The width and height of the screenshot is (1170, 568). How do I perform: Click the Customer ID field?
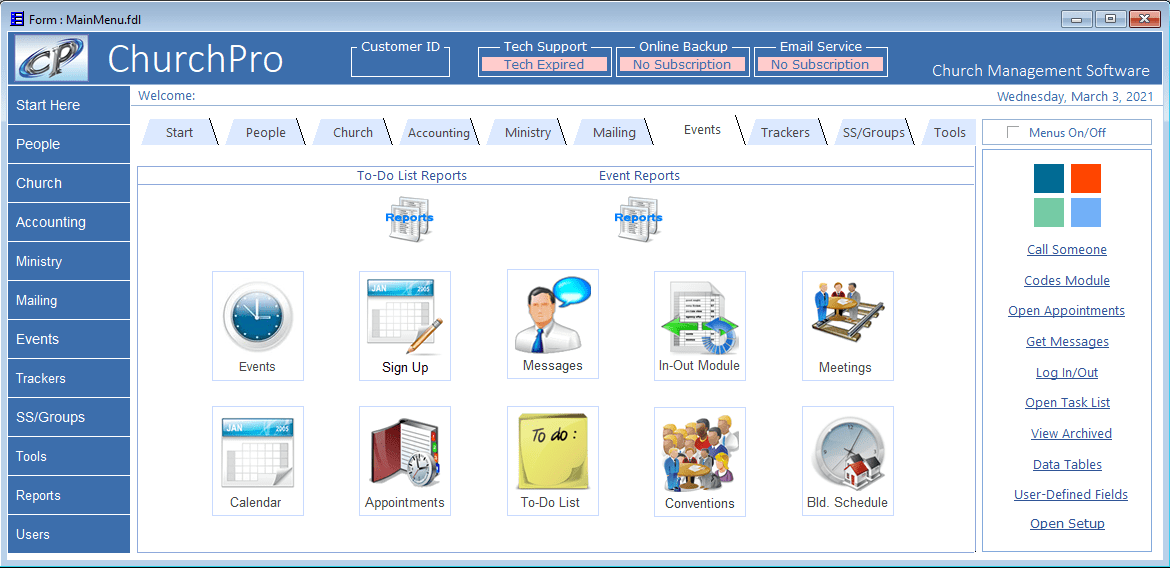click(x=401, y=64)
